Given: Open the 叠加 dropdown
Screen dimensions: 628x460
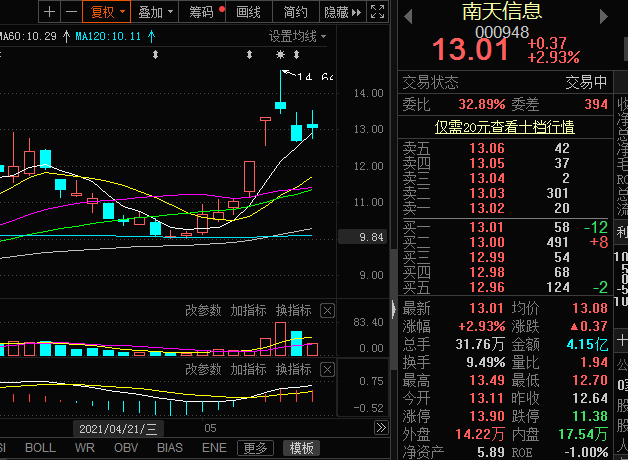Looking at the screenshot, I should [155, 12].
